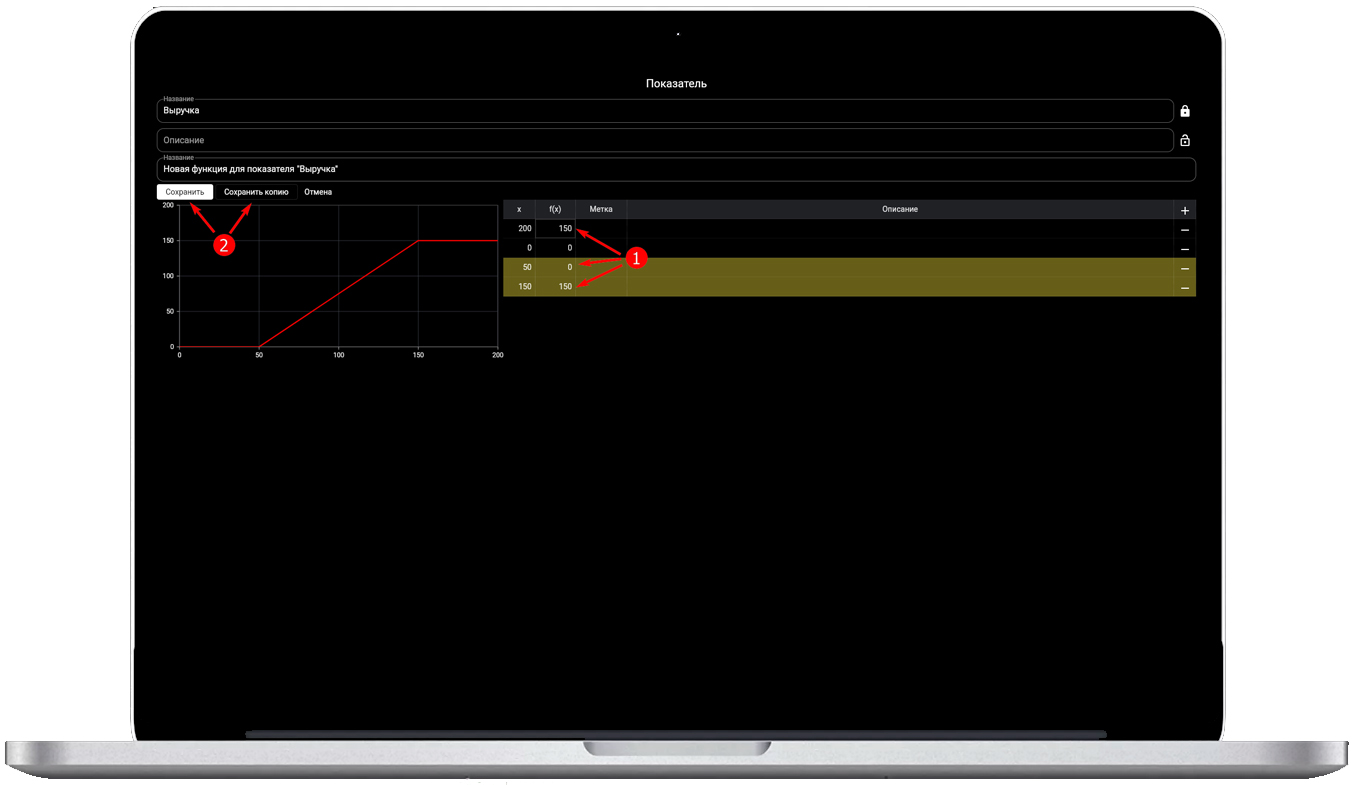Click the red line's corner point at x=150 on chart

tap(418, 241)
